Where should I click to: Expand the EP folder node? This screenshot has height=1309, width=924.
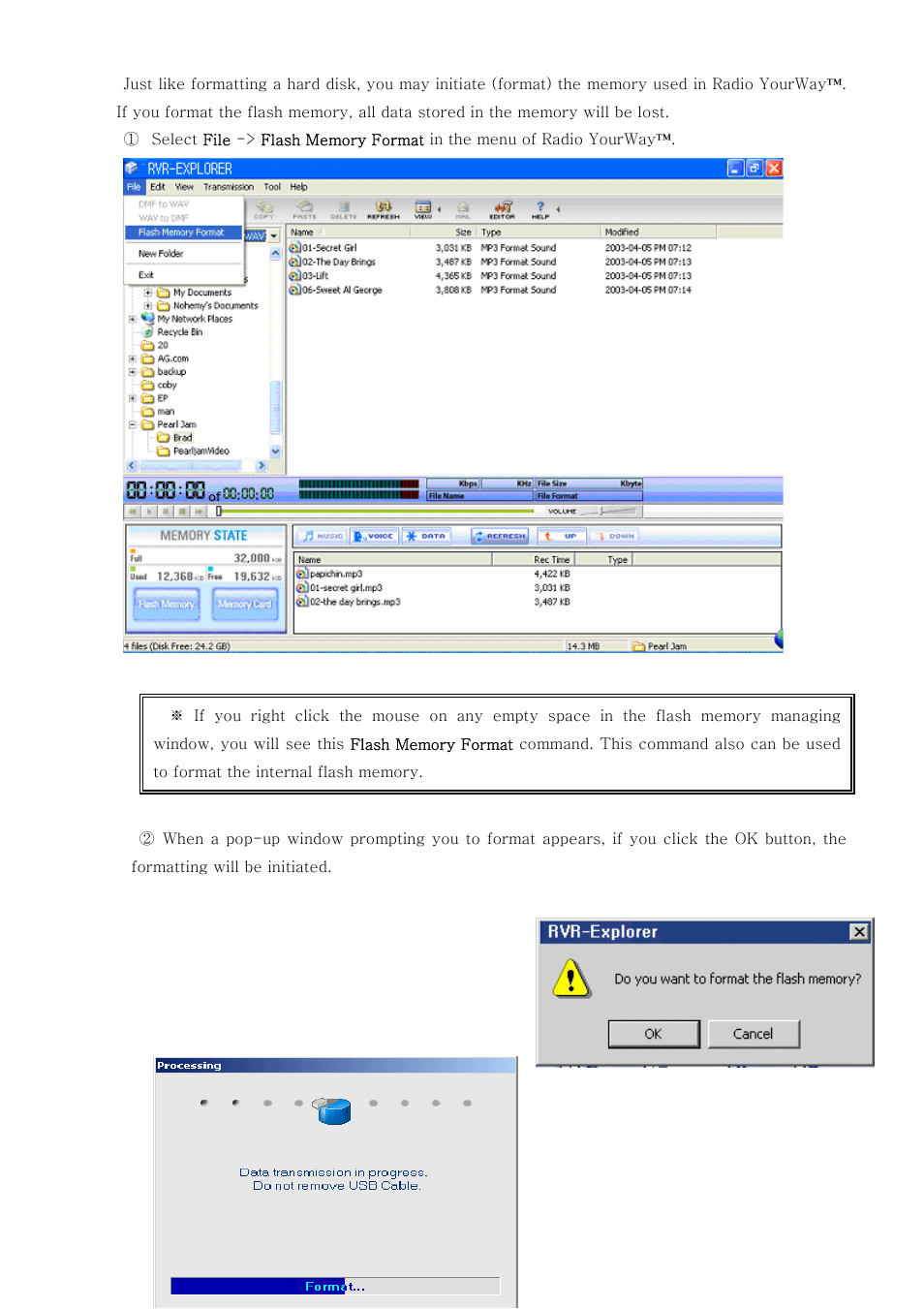133,398
